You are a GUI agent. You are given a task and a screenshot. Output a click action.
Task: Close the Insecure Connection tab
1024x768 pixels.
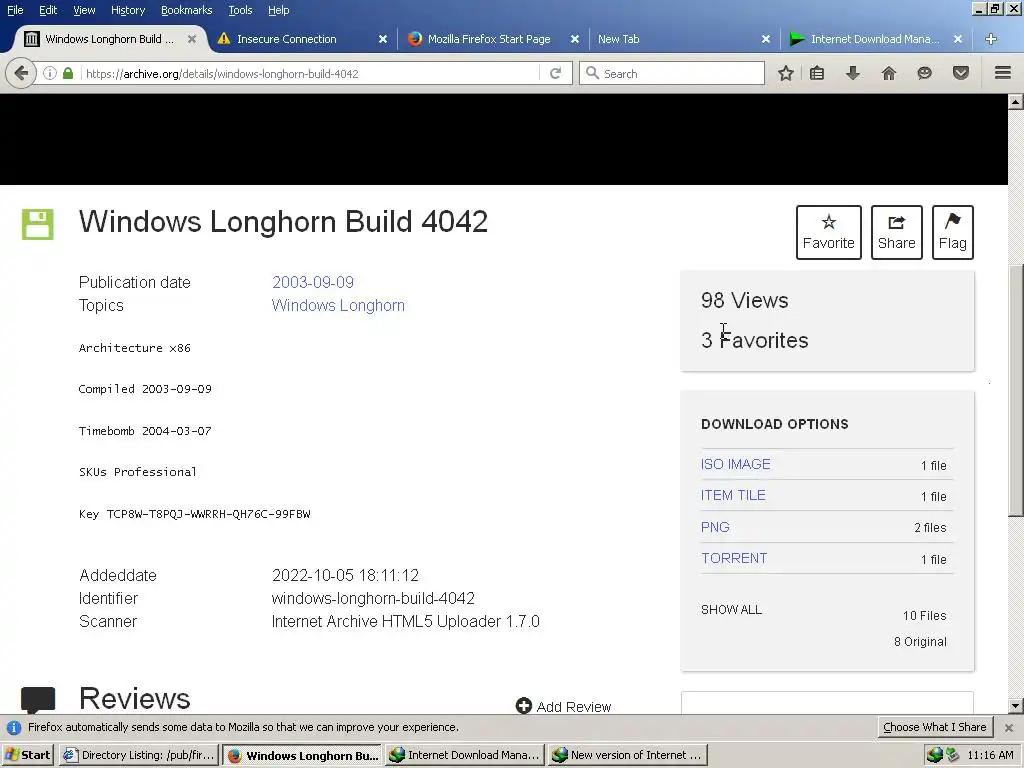coord(383,39)
